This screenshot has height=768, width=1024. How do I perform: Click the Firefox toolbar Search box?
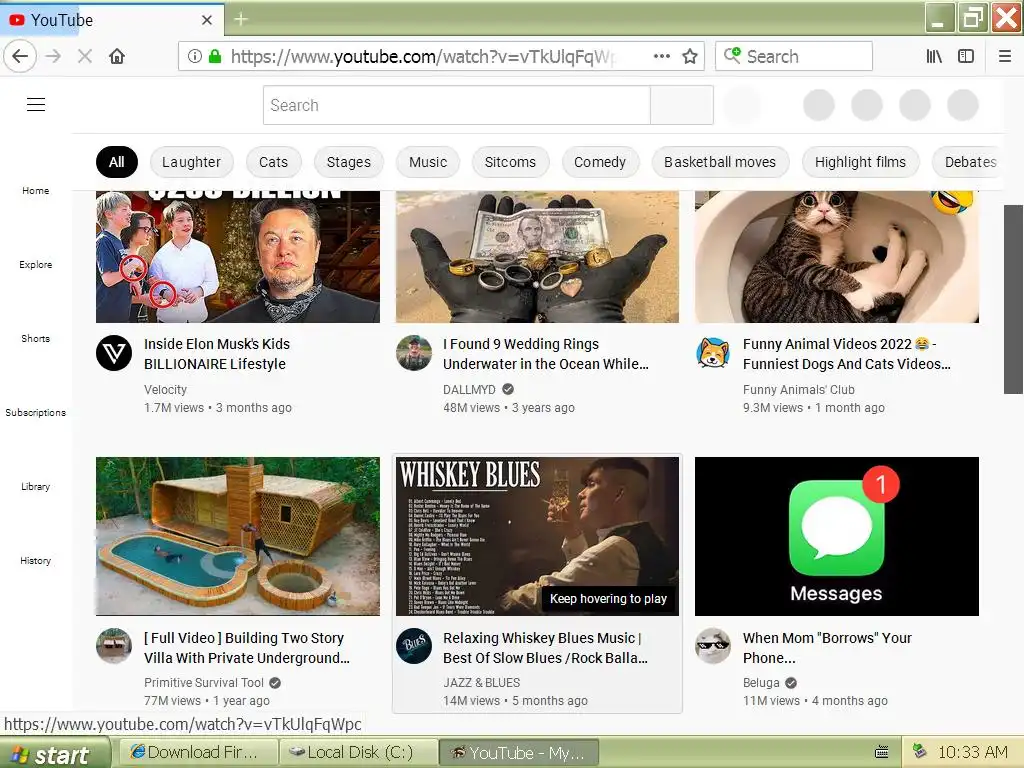(794, 56)
